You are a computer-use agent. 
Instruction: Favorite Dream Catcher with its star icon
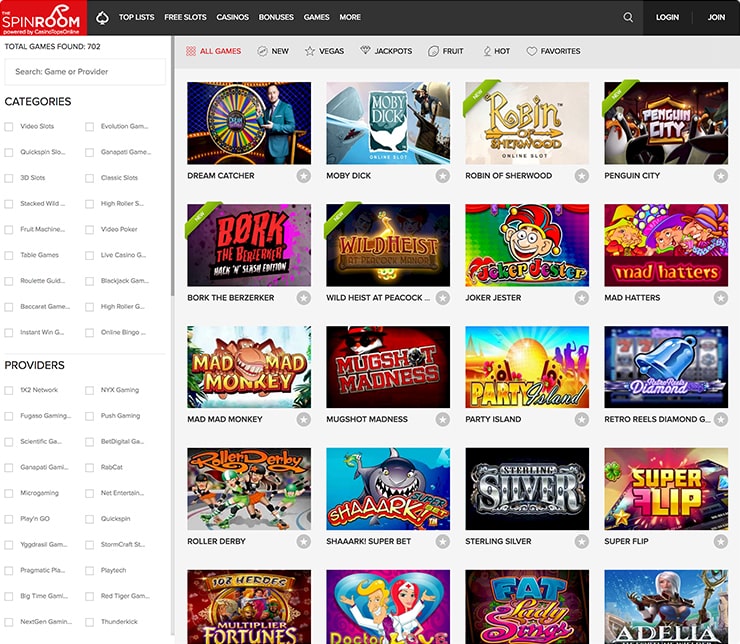click(x=303, y=176)
